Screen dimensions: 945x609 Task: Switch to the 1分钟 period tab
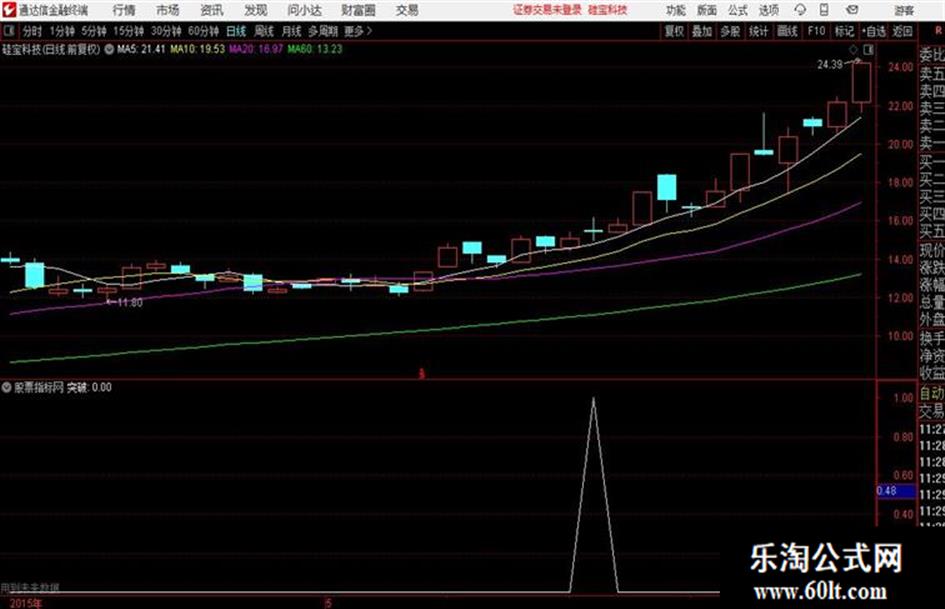pyautogui.click(x=62, y=31)
